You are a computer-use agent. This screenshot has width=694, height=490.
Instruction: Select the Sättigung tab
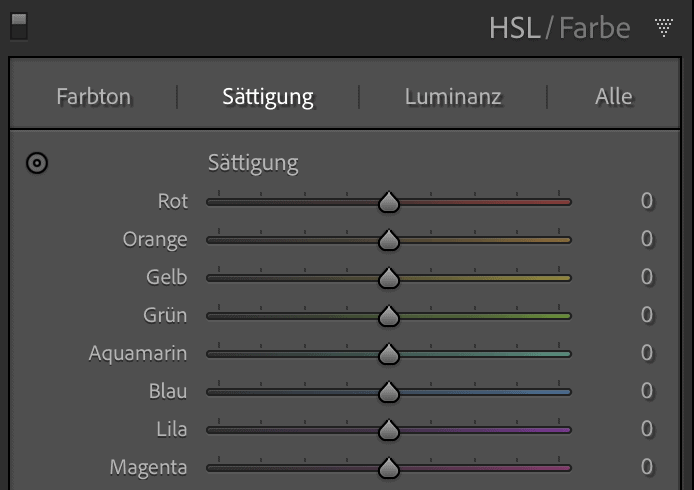[x=268, y=97]
